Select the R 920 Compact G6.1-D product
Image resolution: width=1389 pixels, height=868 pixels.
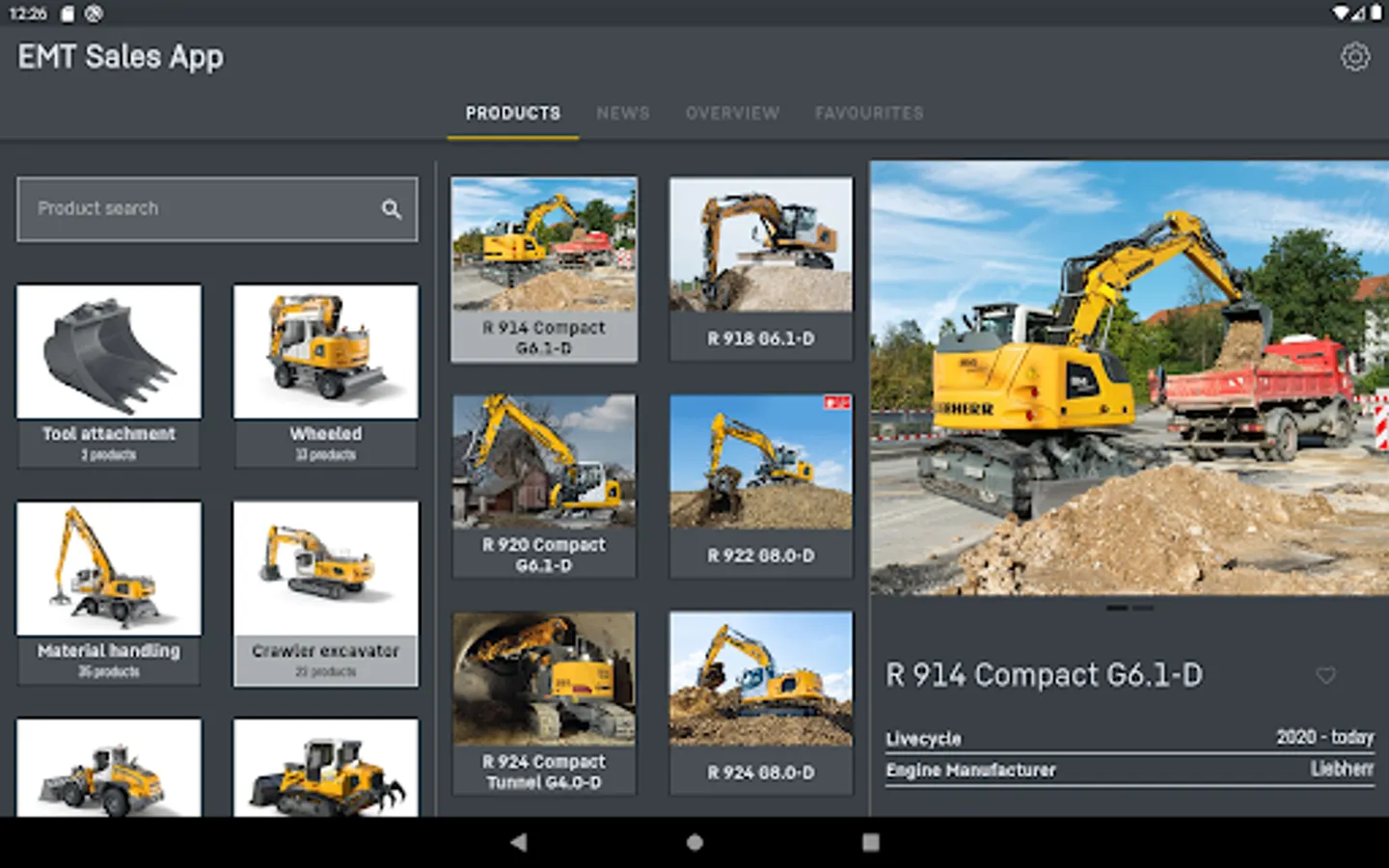pos(544,486)
